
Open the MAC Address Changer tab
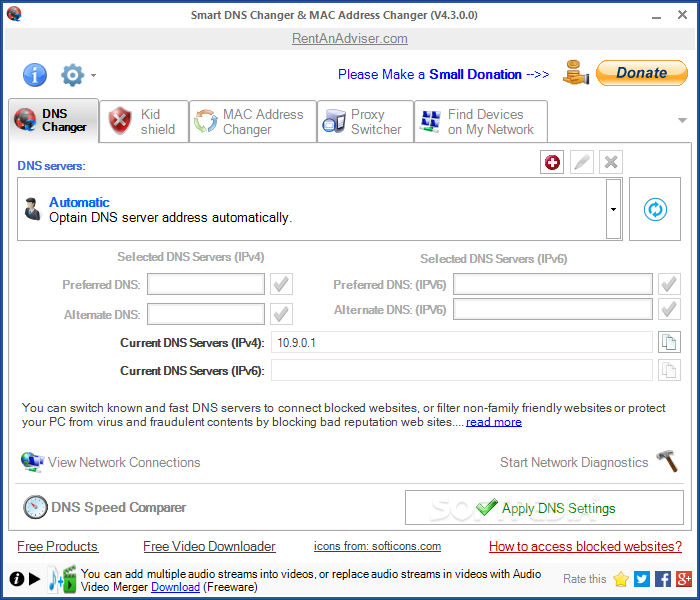(252, 121)
